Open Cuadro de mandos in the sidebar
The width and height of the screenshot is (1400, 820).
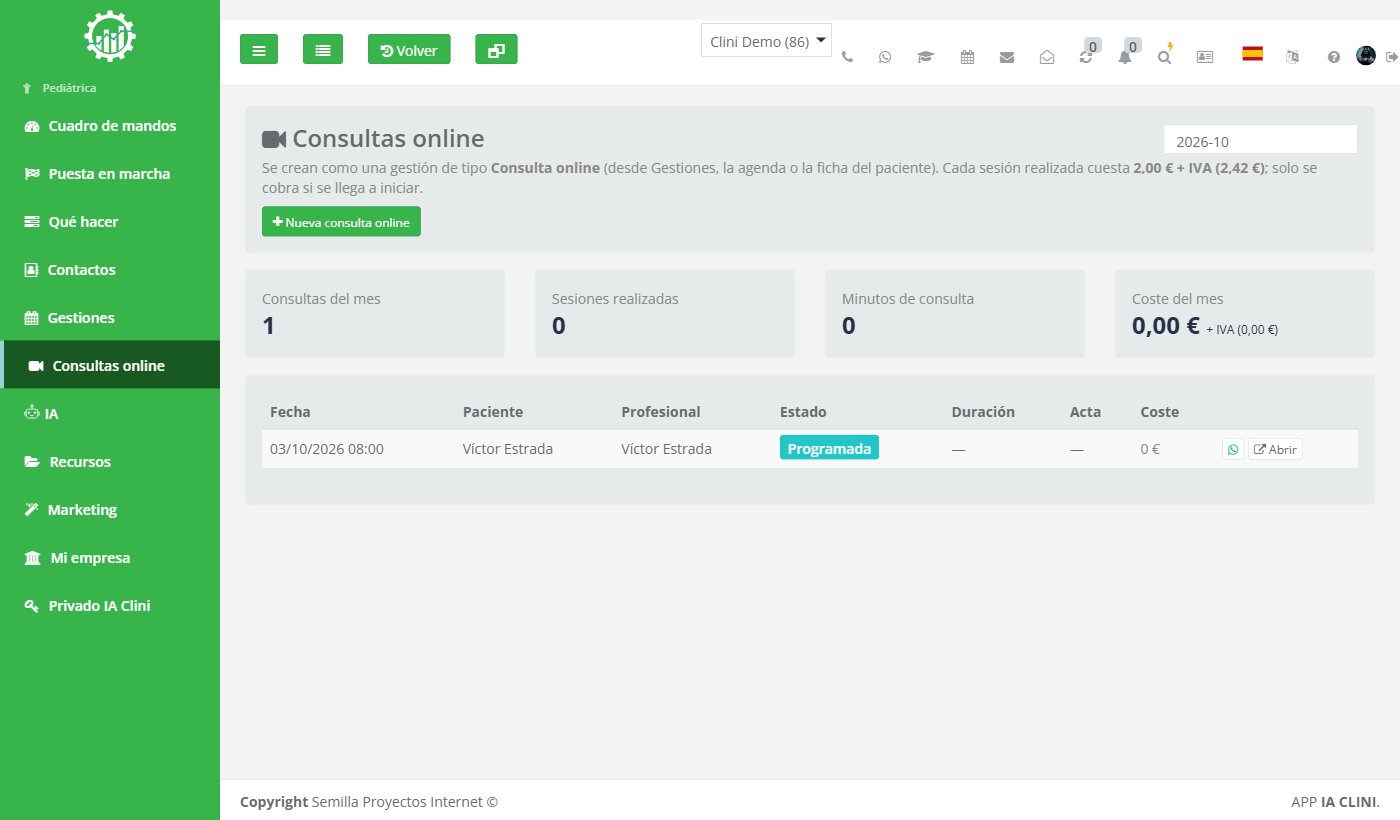tap(110, 126)
